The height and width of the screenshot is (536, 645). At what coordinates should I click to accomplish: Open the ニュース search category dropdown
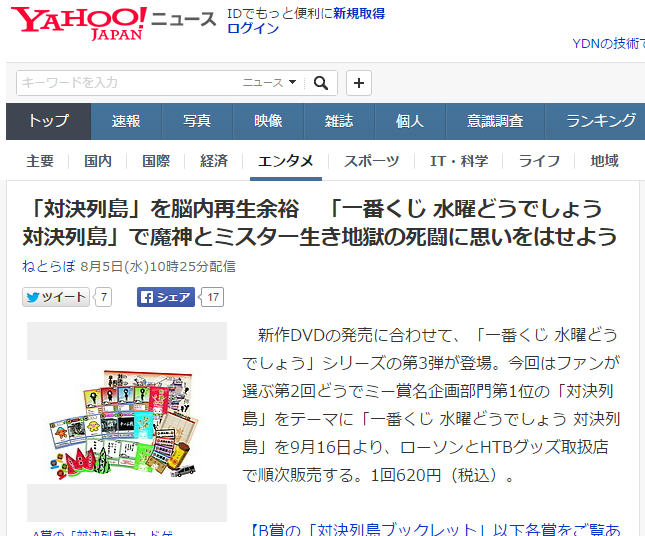pyautogui.click(x=269, y=83)
